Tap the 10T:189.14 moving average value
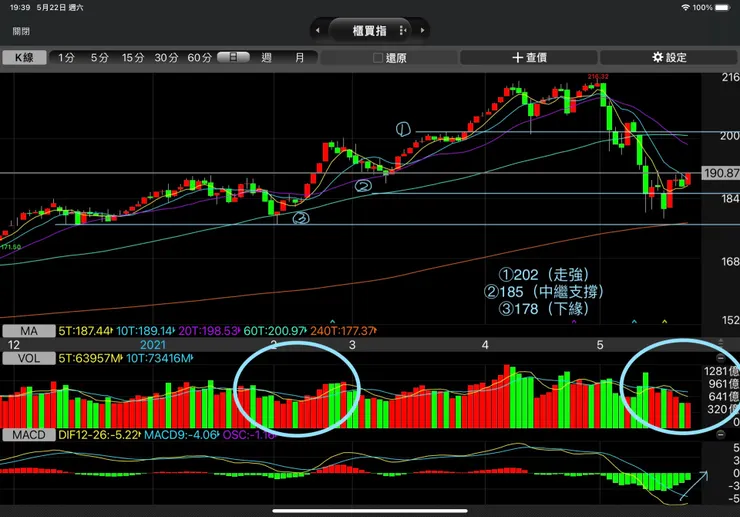 click(145, 331)
